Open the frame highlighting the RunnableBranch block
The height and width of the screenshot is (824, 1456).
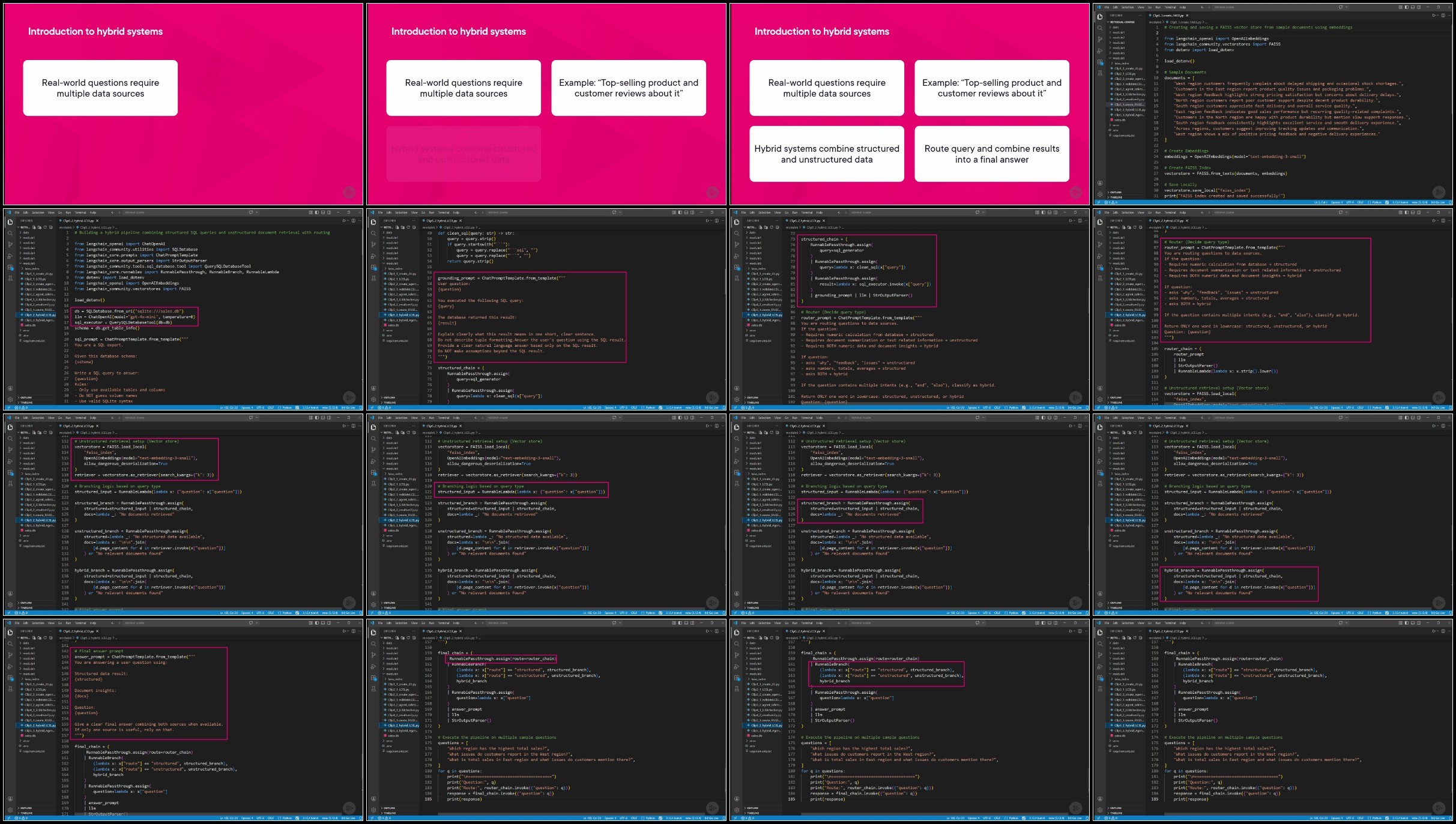pyautogui.click(x=910, y=720)
